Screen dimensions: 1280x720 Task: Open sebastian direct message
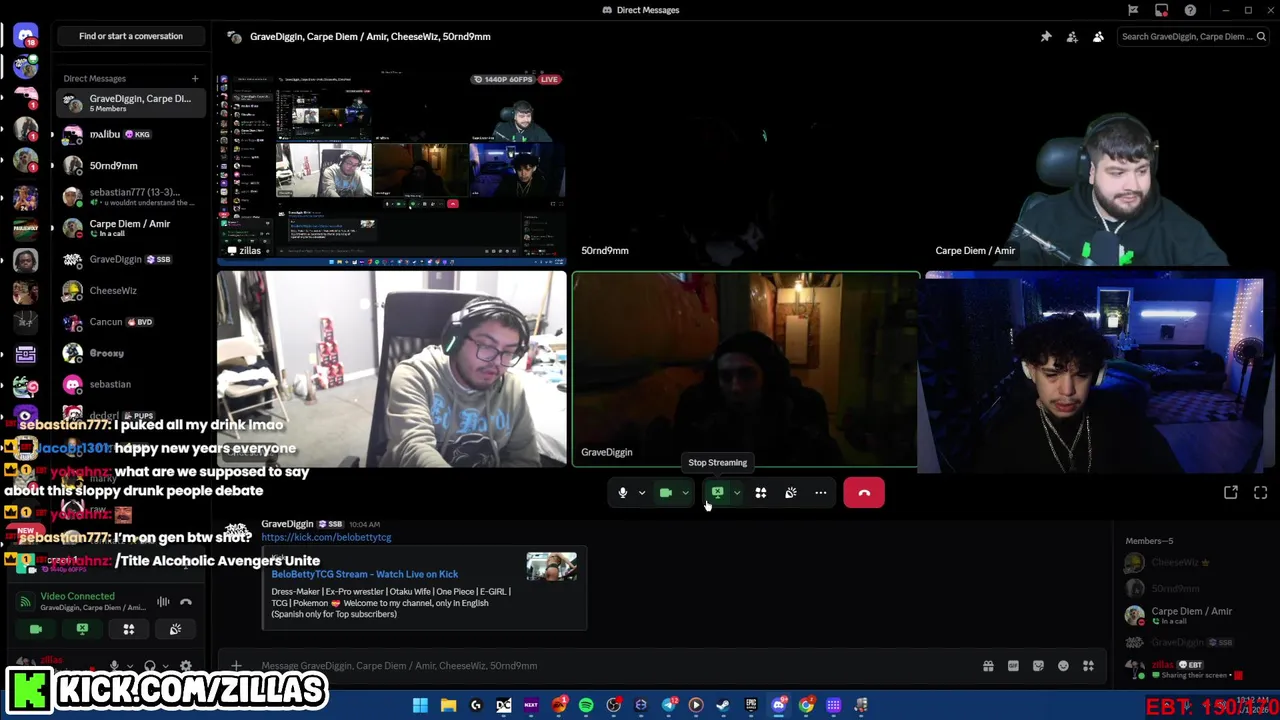tap(131, 384)
